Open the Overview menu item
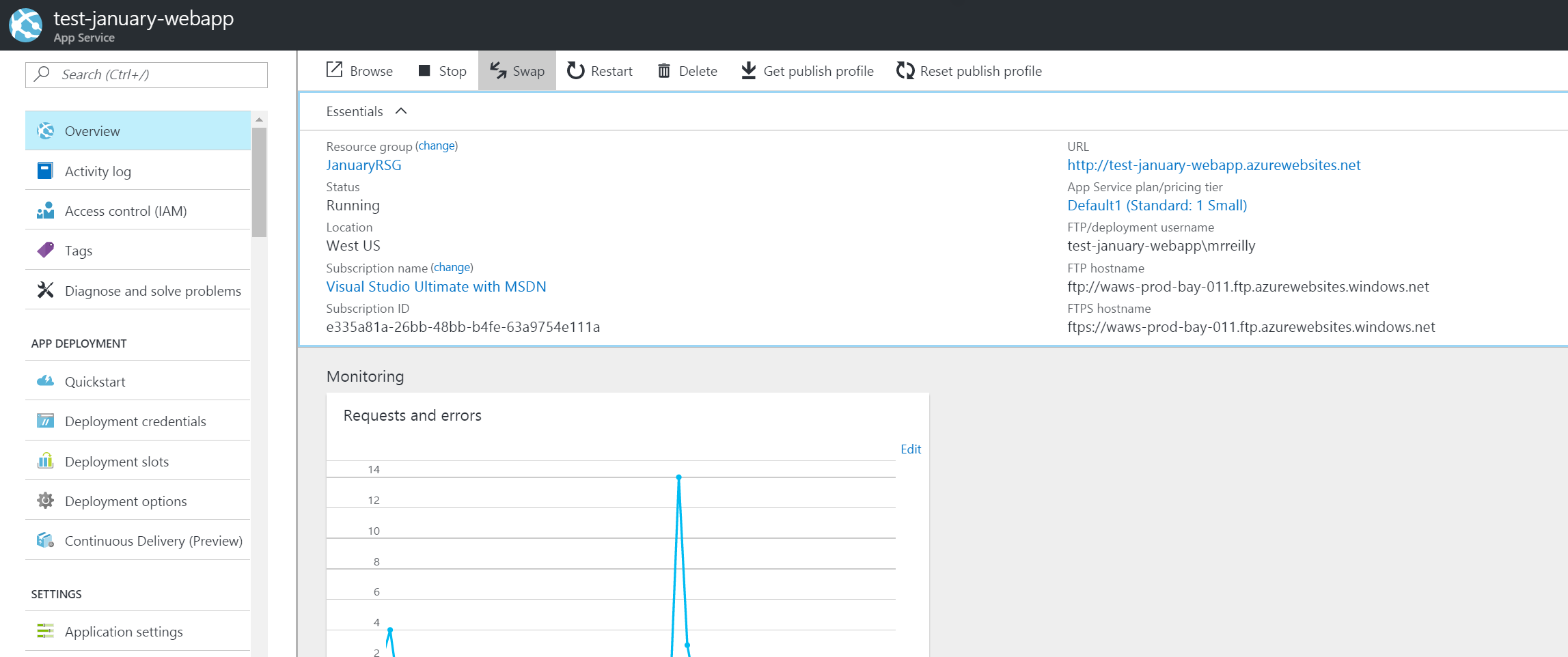 point(138,130)
